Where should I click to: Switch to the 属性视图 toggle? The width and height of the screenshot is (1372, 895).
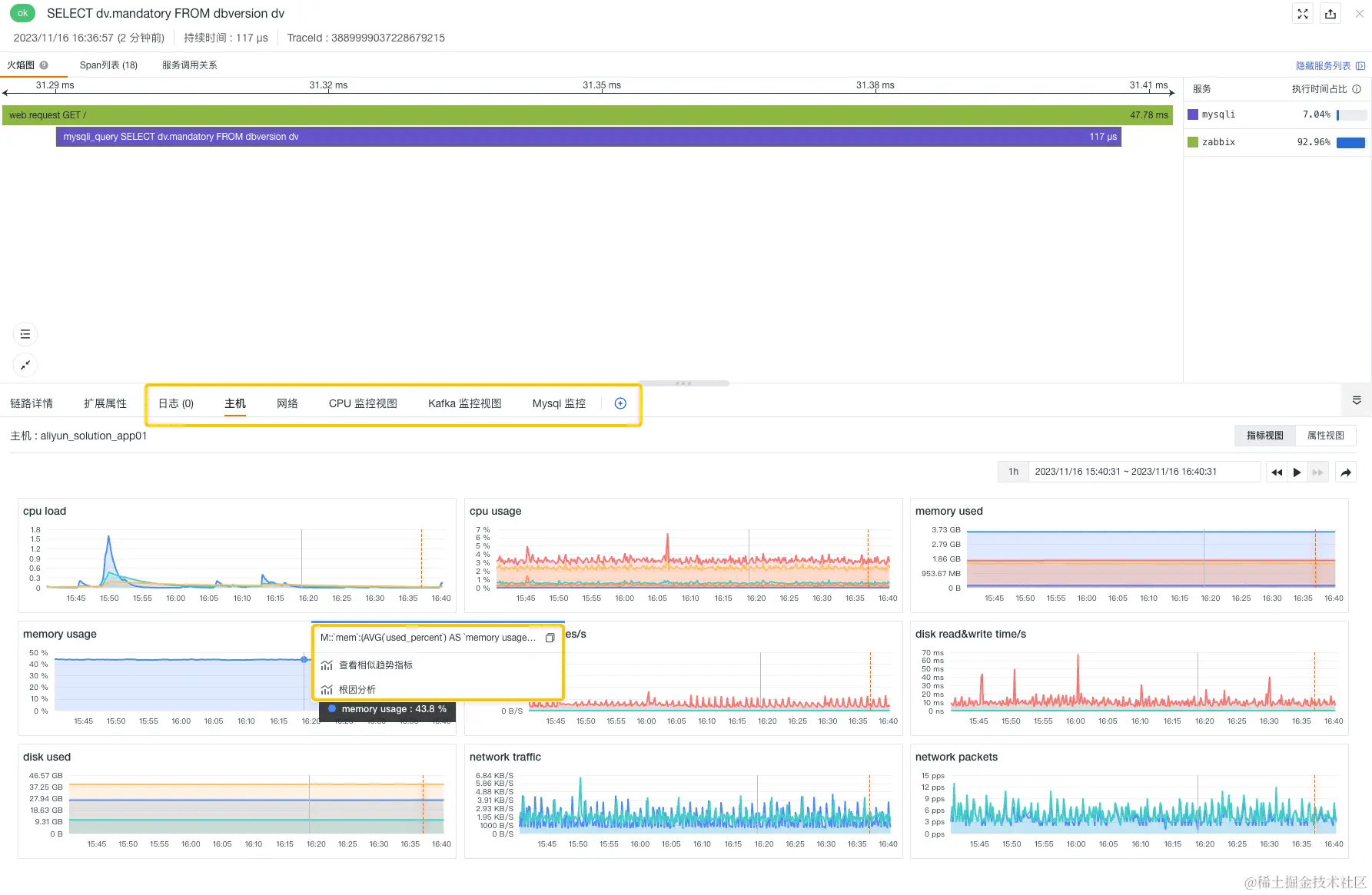(x=1326, y=436)
